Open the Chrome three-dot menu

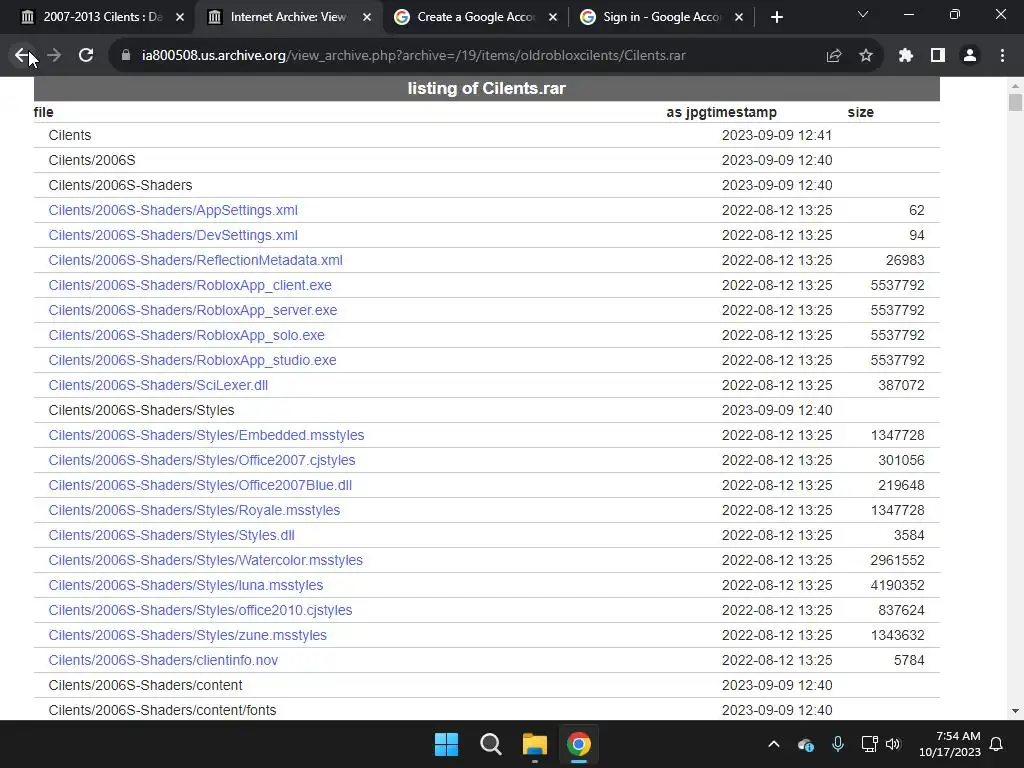pos(1002,56)
